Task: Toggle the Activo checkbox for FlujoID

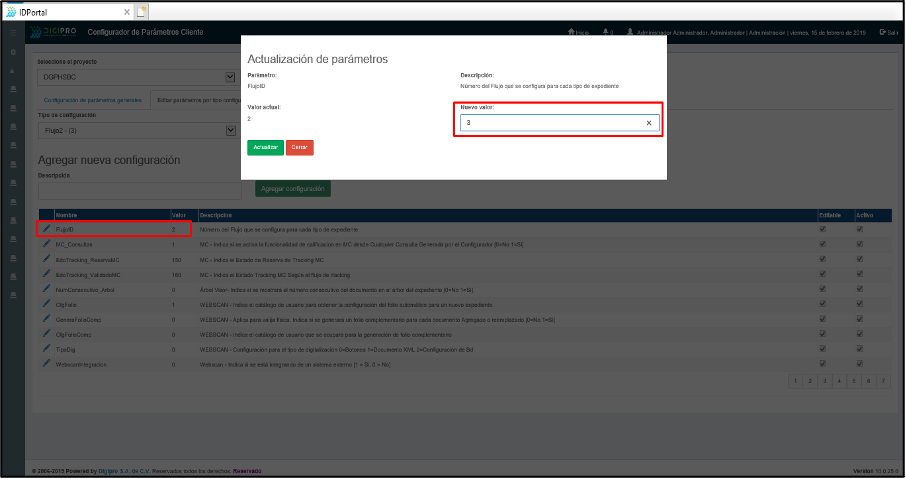Action: [x=859, y=229]
